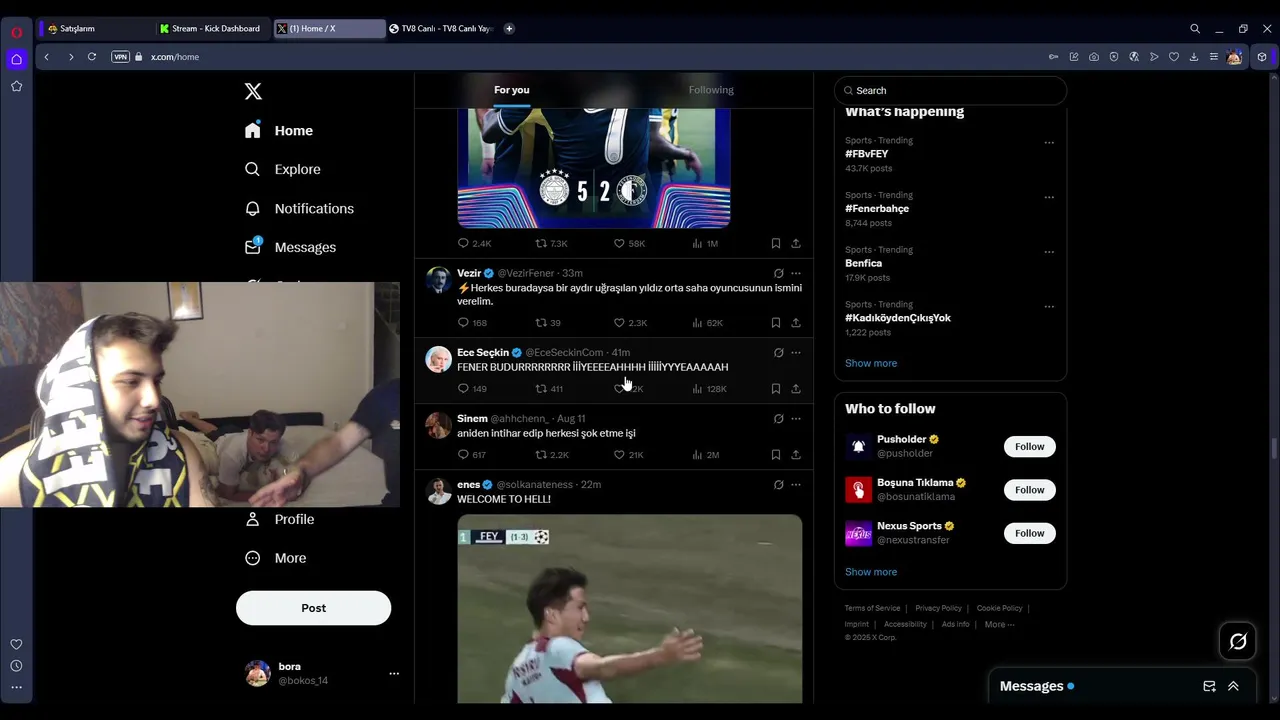The height and width of the screenshot is (720, 1280).
Task: Open Vezir's profile avatar
Action: click(438, 280)
